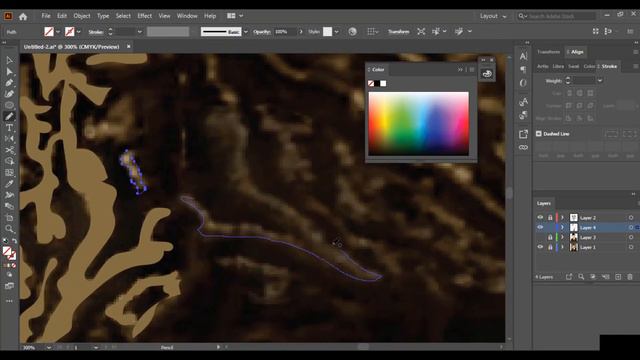Select the active Pencil tool
Image resolution: width=640 pixels, height=360 pixels.
click(x=9, y=117)
